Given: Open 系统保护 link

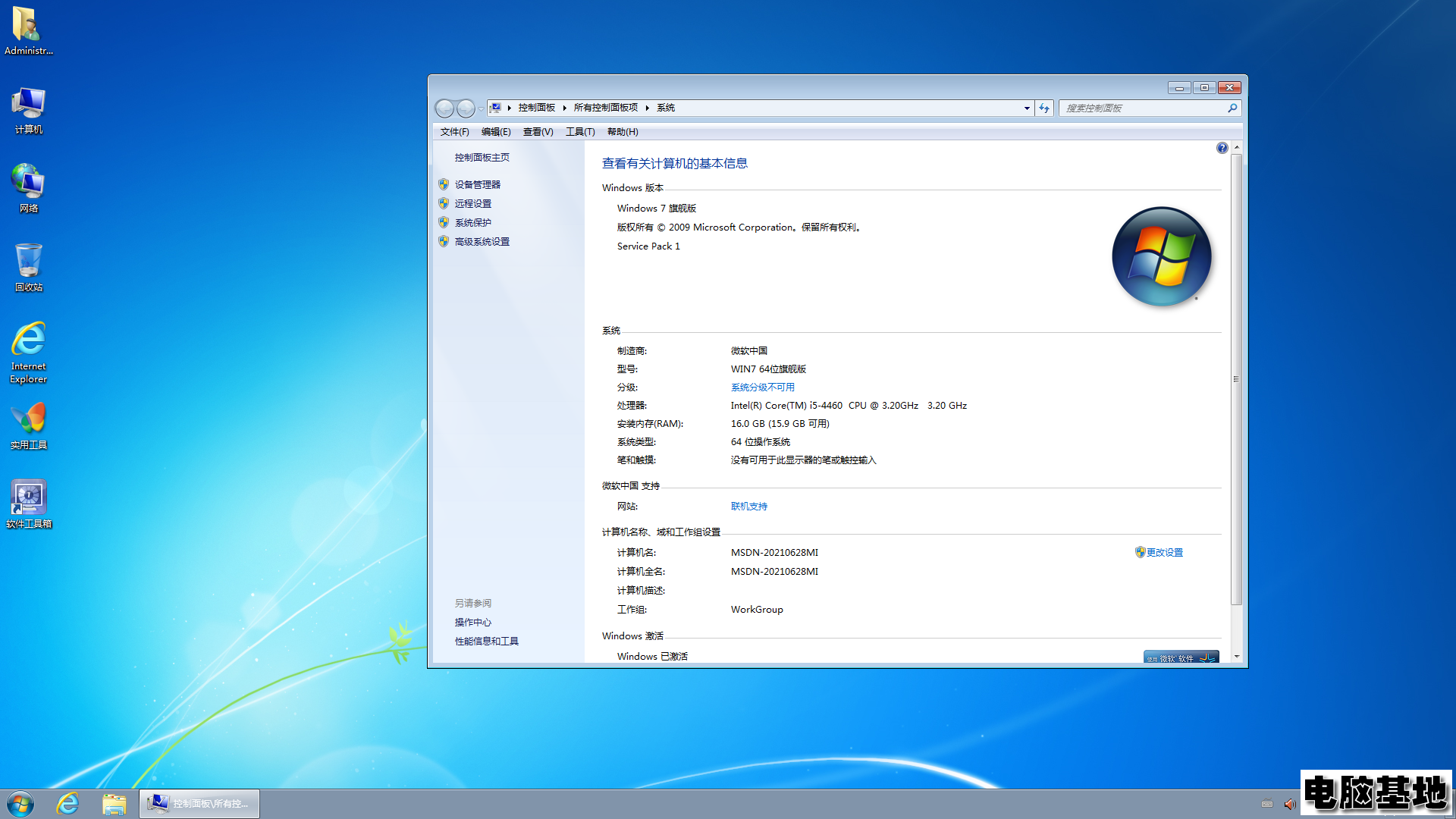Looking at the screenshot, I should (x=472, y=222).
